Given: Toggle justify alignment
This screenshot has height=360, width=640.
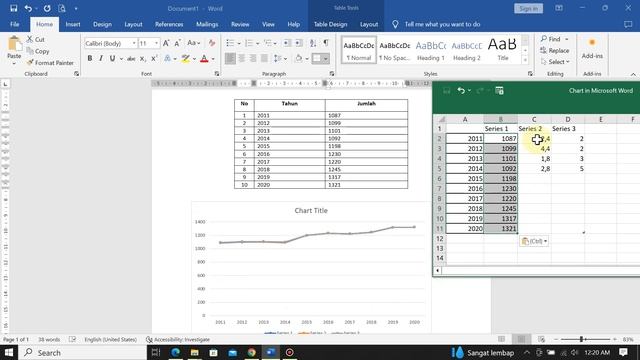Looking at the screenshot, I should pos(264,59).
